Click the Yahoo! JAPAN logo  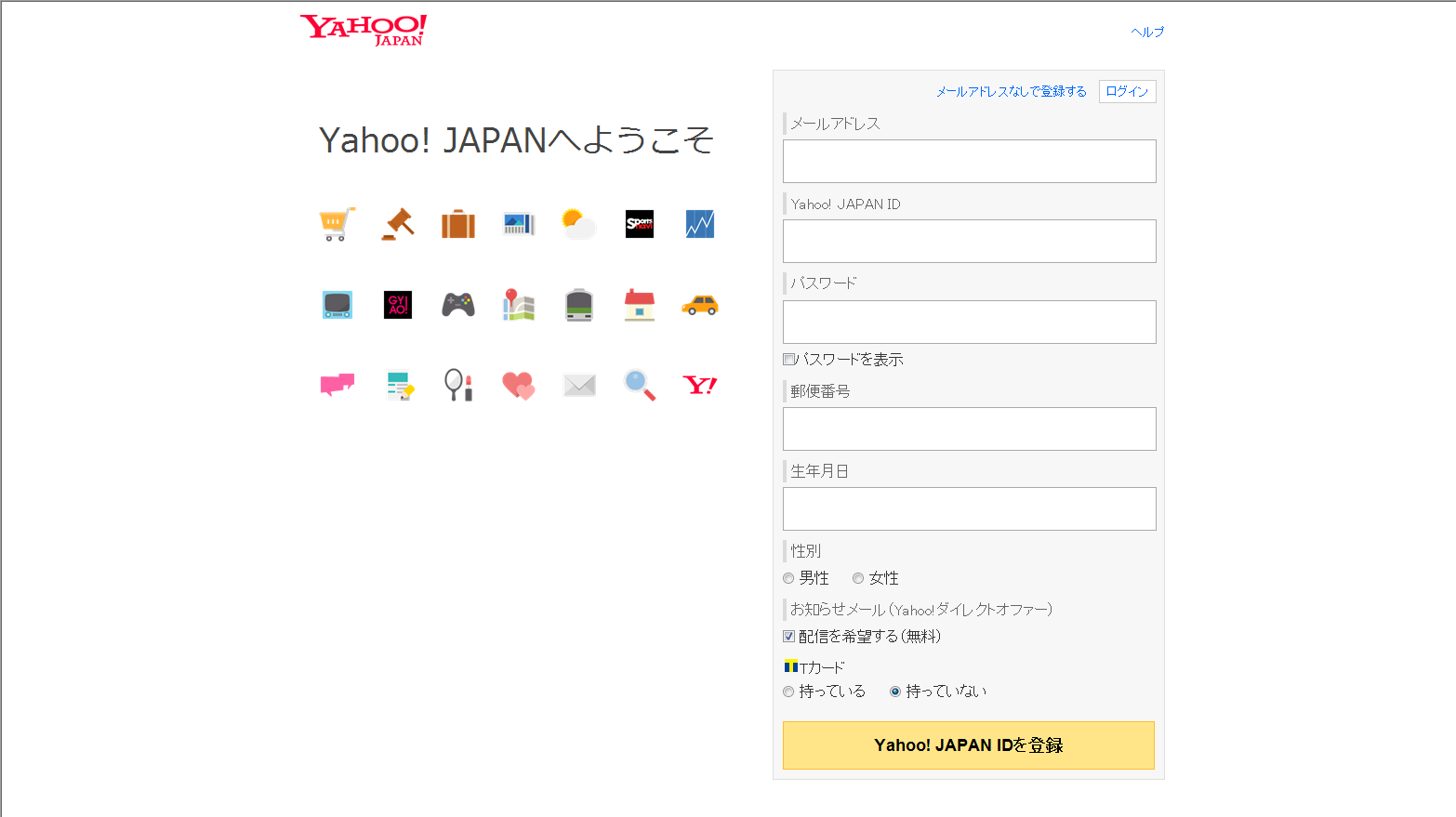coord(364,30)
